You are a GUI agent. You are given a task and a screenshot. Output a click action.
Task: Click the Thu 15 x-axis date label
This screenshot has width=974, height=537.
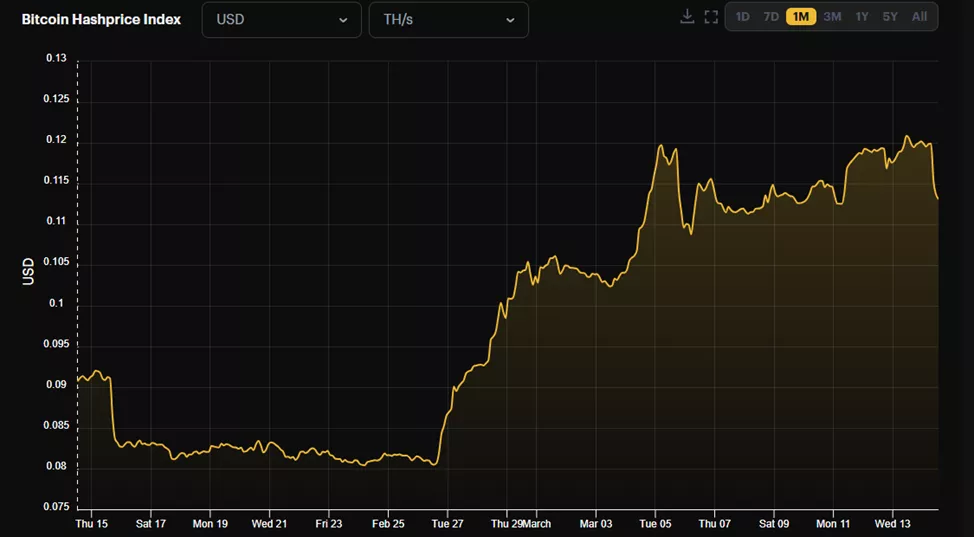pyautogui.click(x=92, y=523)
